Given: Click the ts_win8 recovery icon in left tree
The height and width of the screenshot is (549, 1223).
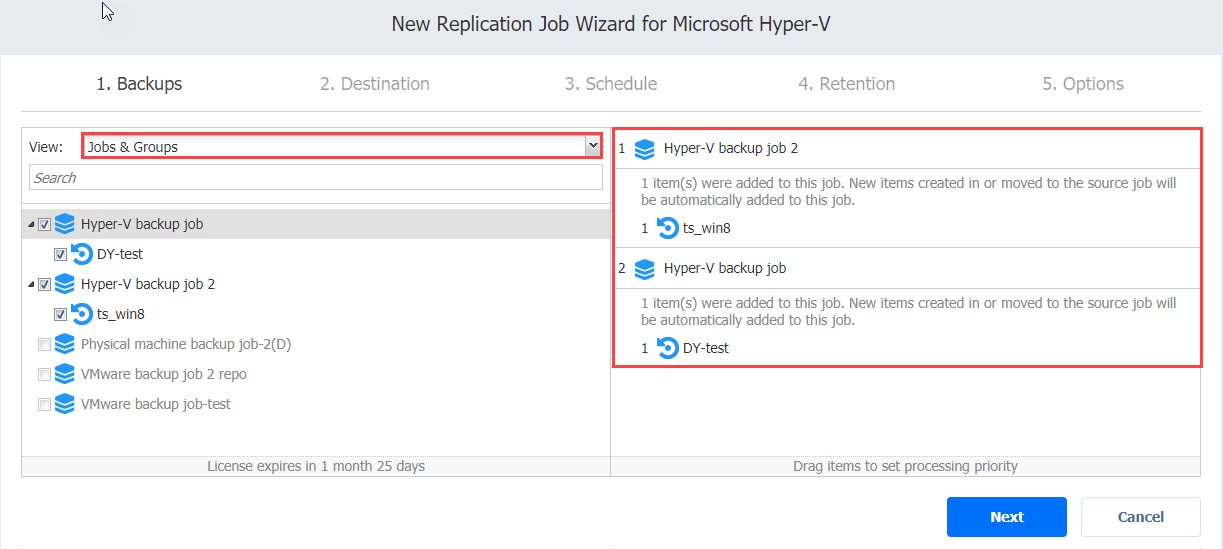Looking at the screenshot, I should tap(82, 314).
